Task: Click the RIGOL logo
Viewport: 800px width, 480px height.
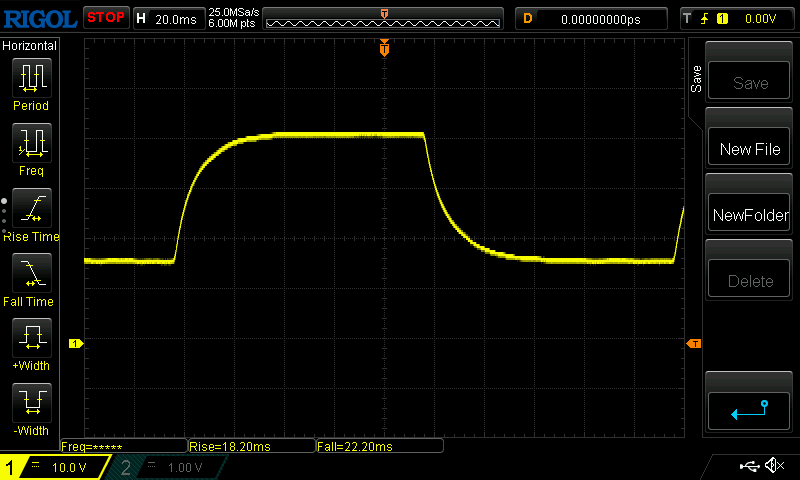Action: [40, 19]
